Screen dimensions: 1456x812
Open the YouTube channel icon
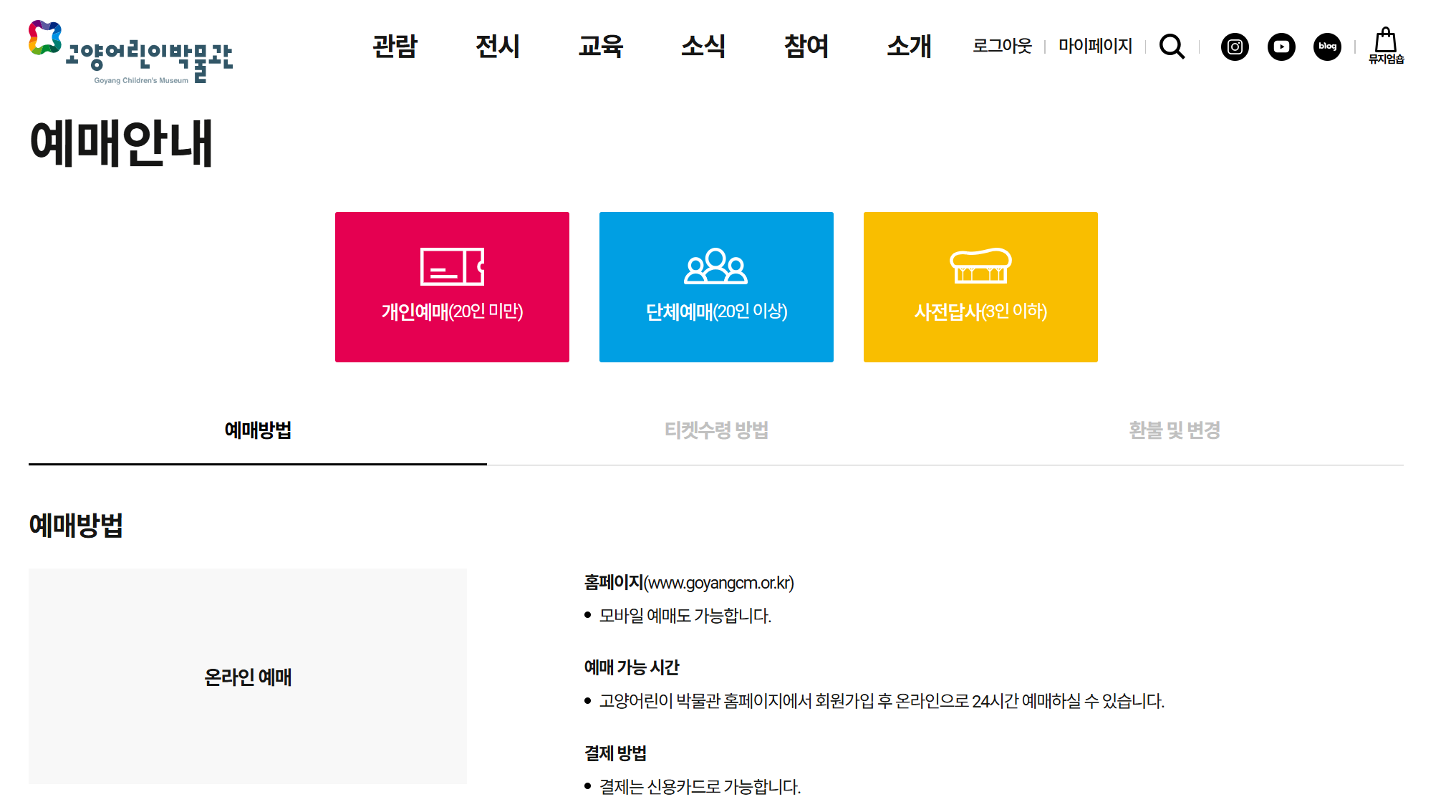1281,47
